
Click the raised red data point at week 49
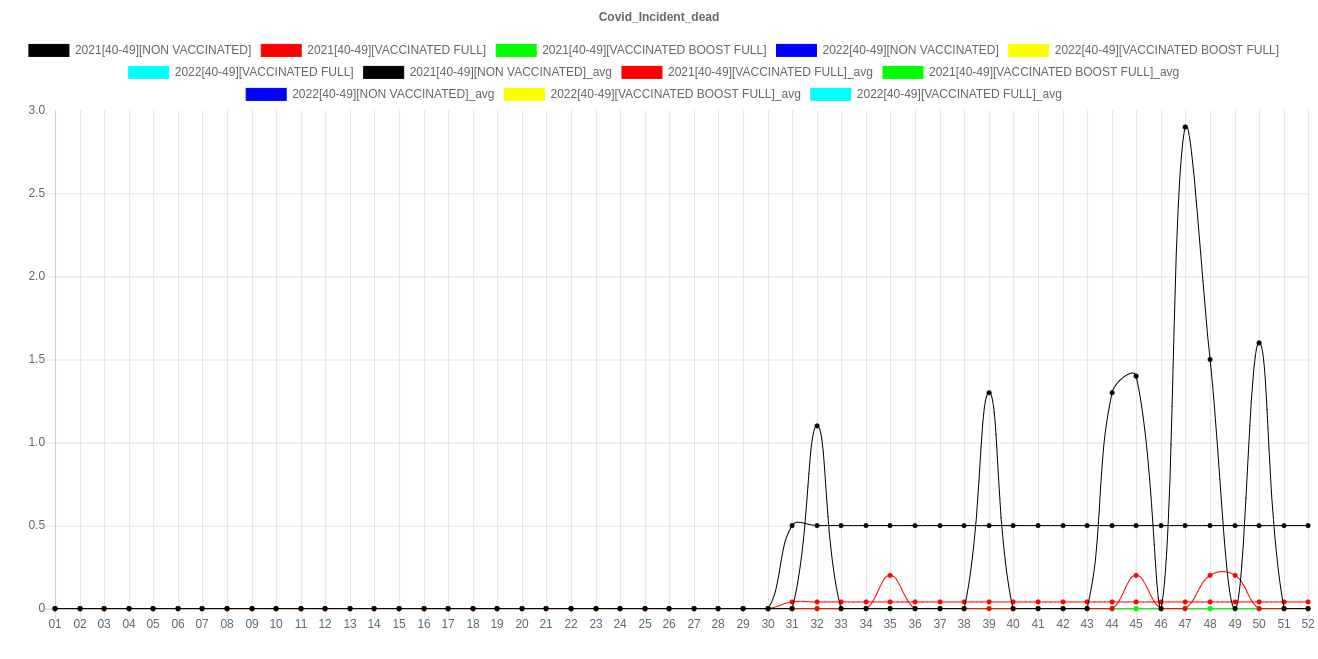pyautogui.click(x=1235, y=575)
